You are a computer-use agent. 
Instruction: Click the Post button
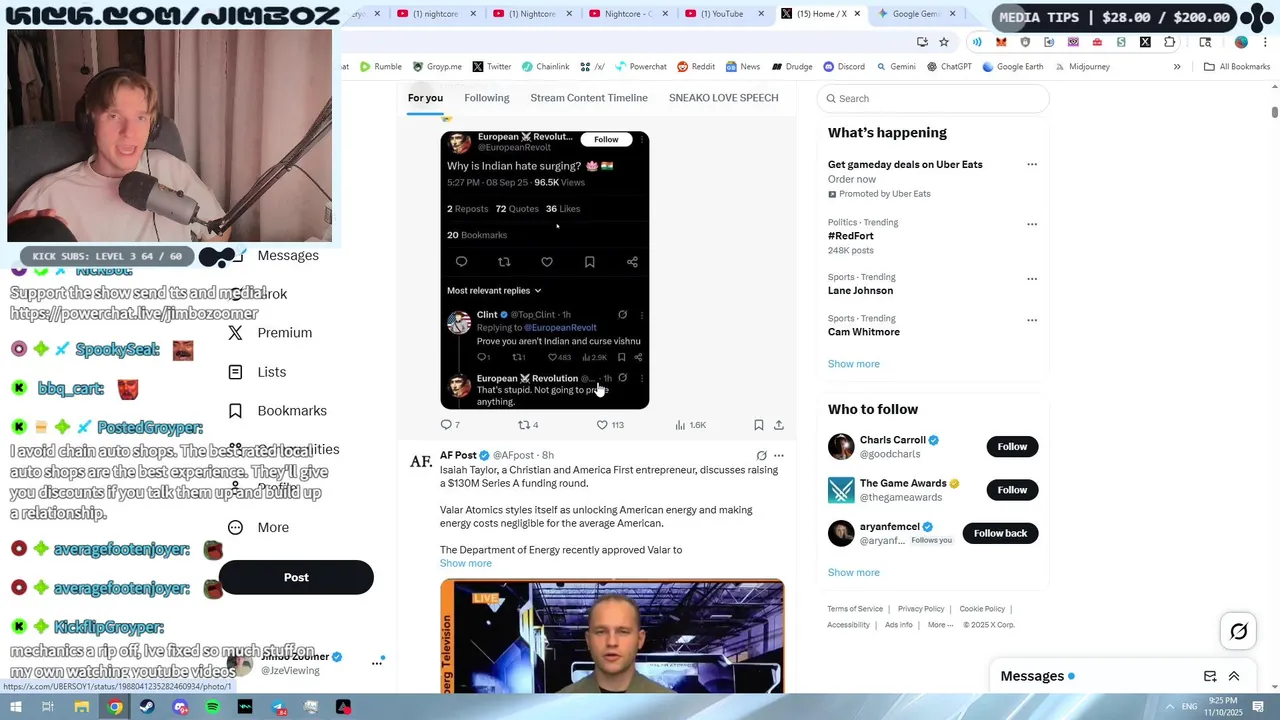[296, 577]
